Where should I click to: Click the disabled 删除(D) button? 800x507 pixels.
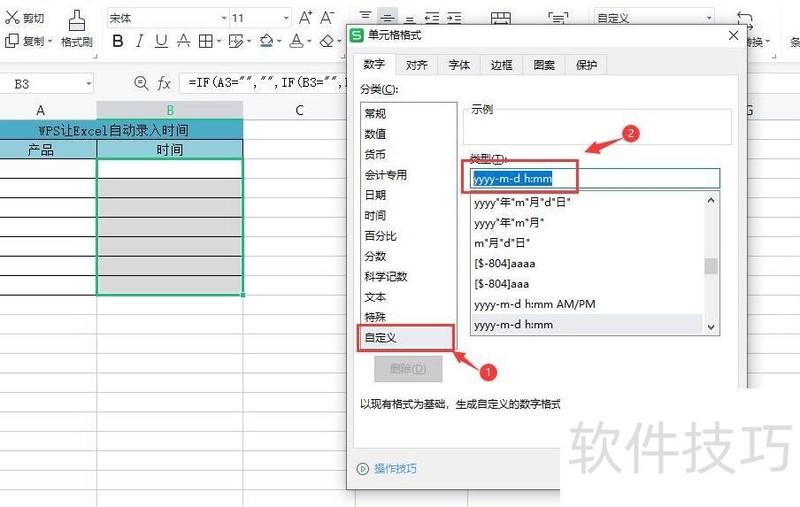pyautogui.click(x=408, y=368)
